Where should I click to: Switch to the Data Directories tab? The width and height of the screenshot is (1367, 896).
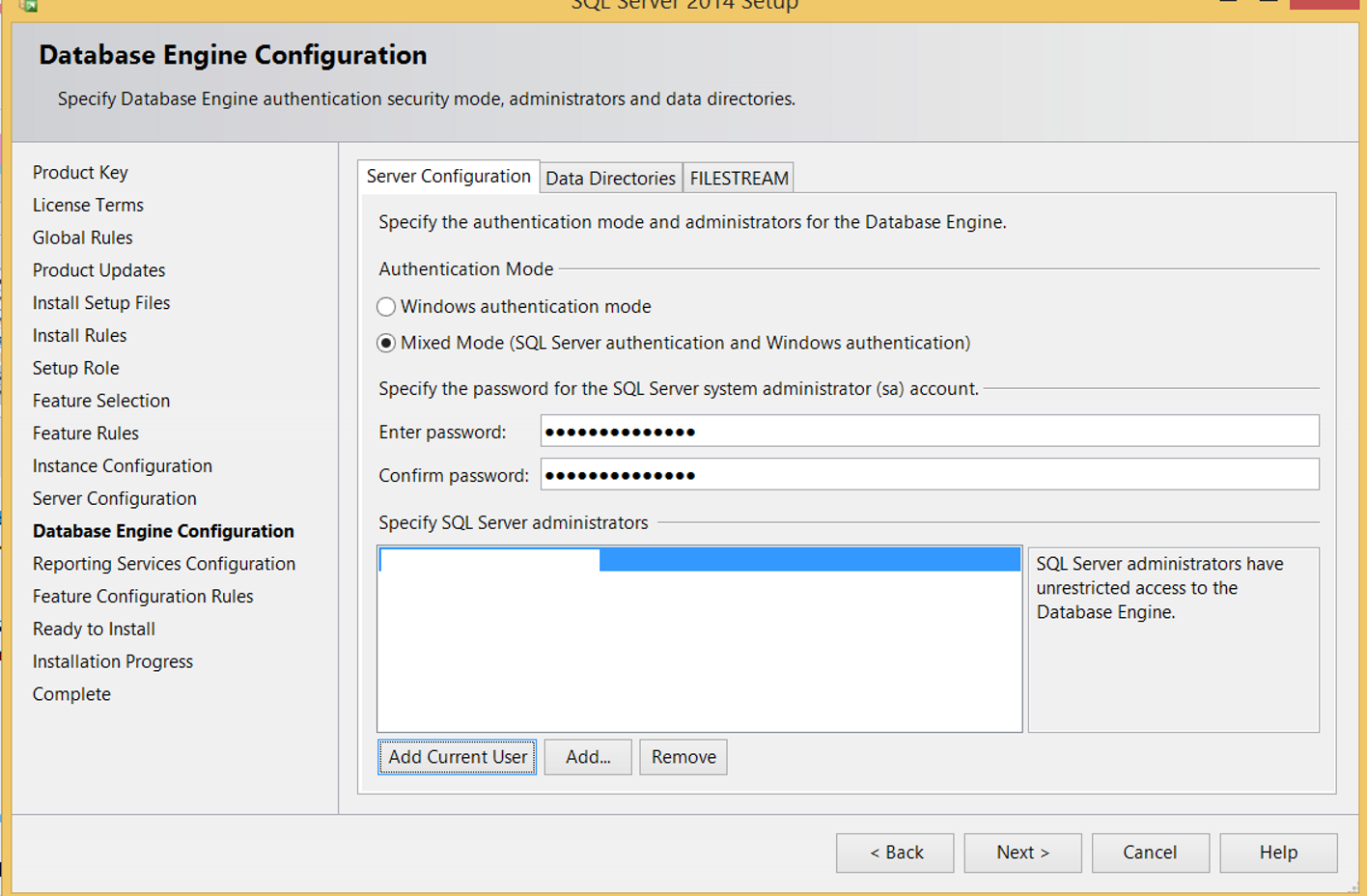(x=611, y=179)
